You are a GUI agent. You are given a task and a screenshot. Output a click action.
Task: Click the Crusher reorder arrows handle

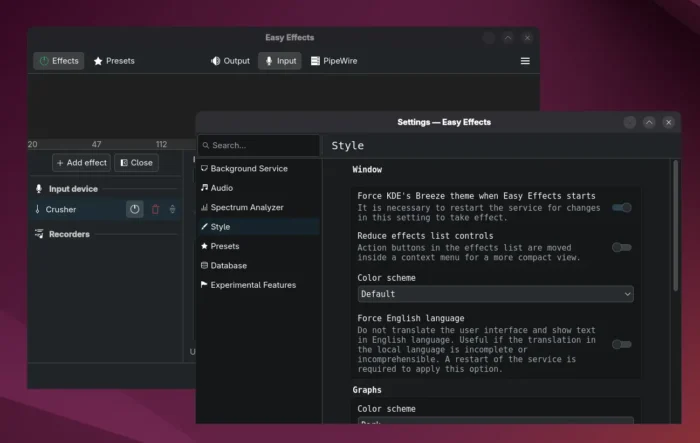(x=172, y=209)
